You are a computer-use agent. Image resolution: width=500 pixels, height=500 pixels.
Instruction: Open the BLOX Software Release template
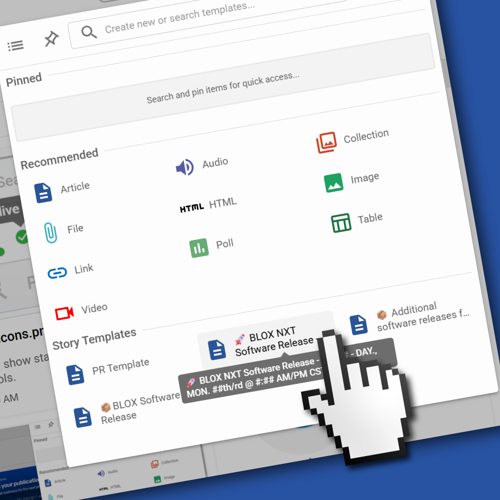[127, 410]
